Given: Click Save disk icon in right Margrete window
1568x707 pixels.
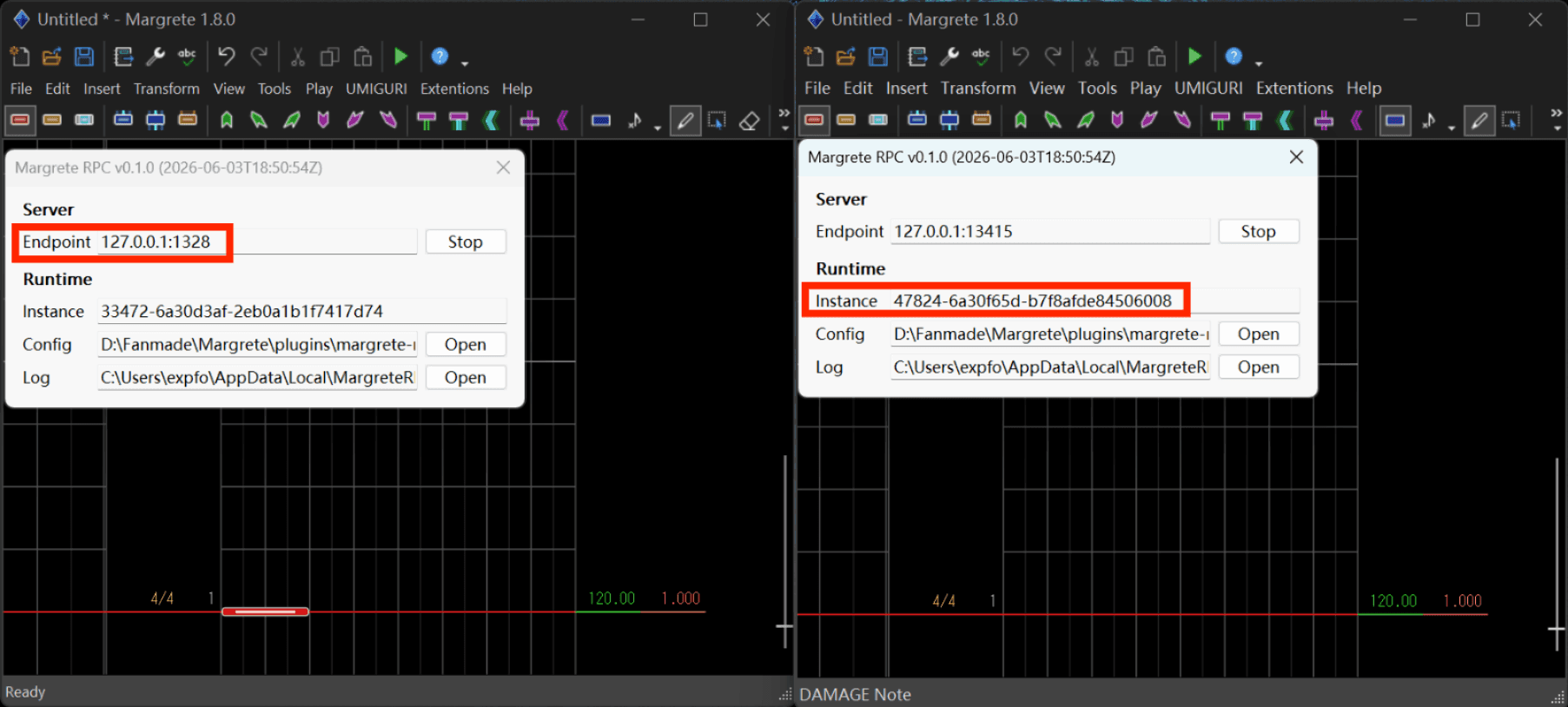Looking at the screenshot, I should 878,56.
